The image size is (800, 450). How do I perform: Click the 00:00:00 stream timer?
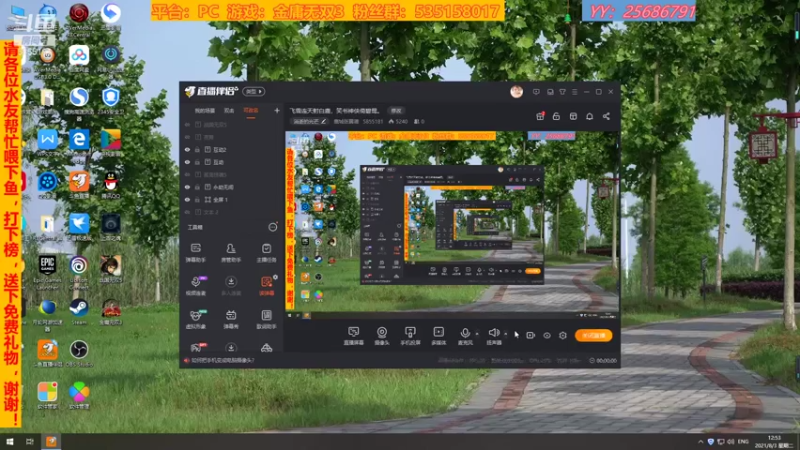tap(603, 360)
